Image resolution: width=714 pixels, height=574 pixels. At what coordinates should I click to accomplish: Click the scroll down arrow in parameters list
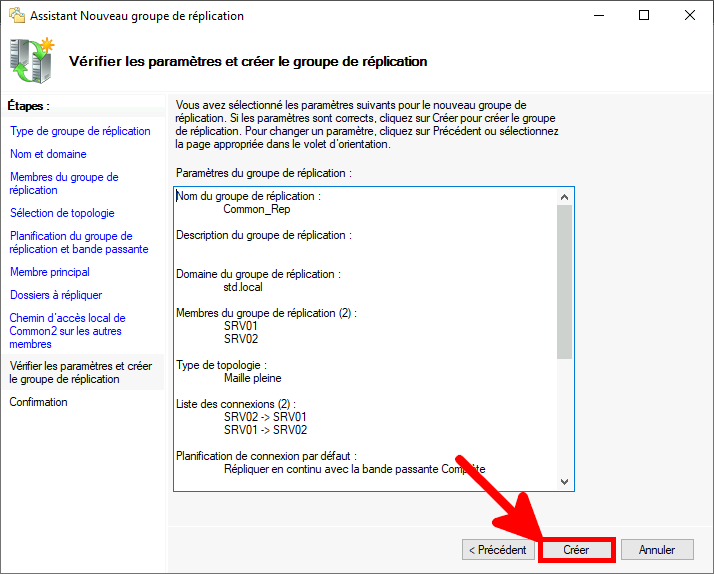pyautogui.click(x=565, y=481)
